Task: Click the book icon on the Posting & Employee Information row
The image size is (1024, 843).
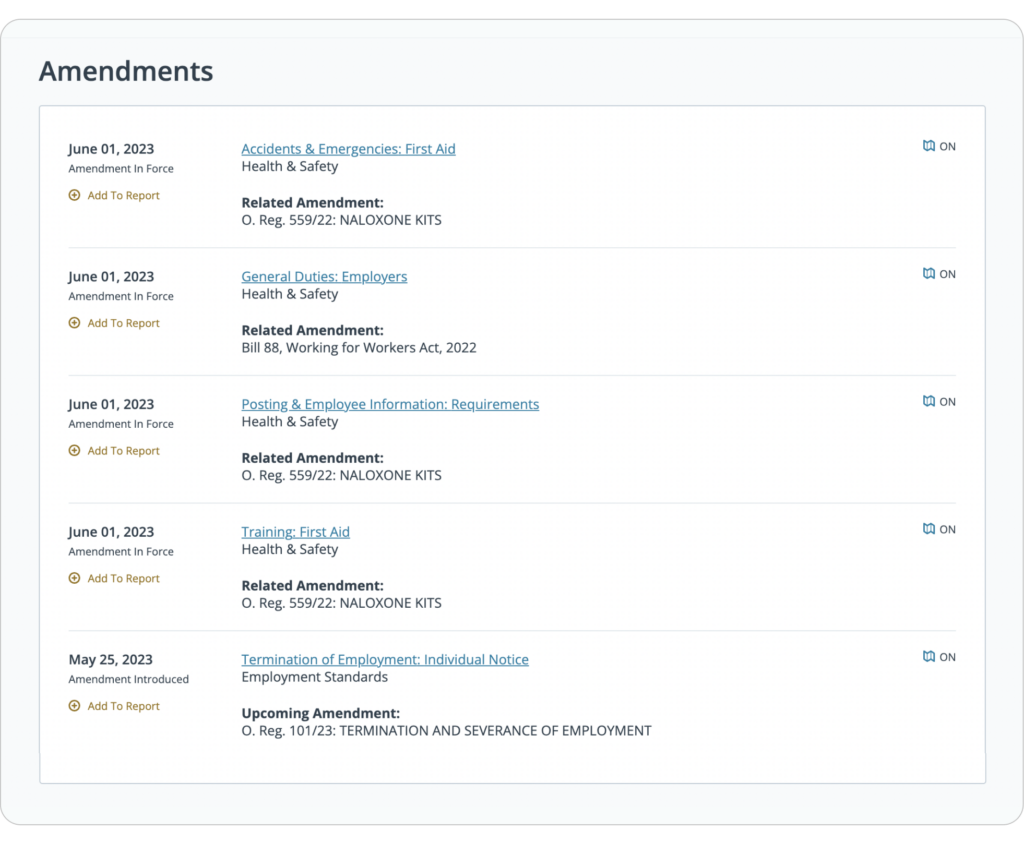Action: pos(929,400)
